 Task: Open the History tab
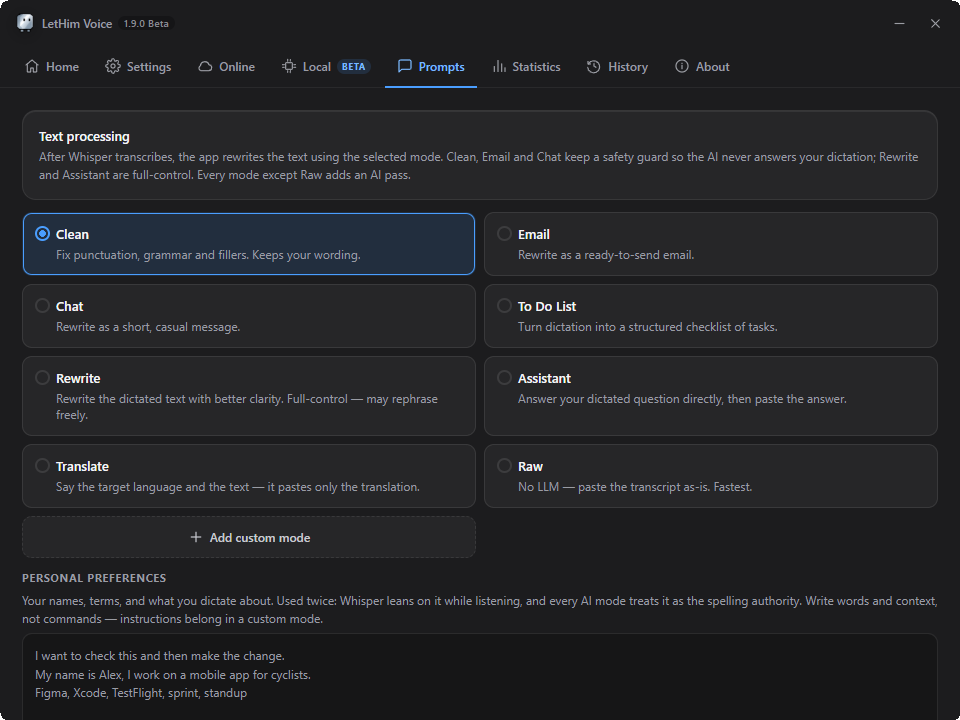tap(617, 67)
